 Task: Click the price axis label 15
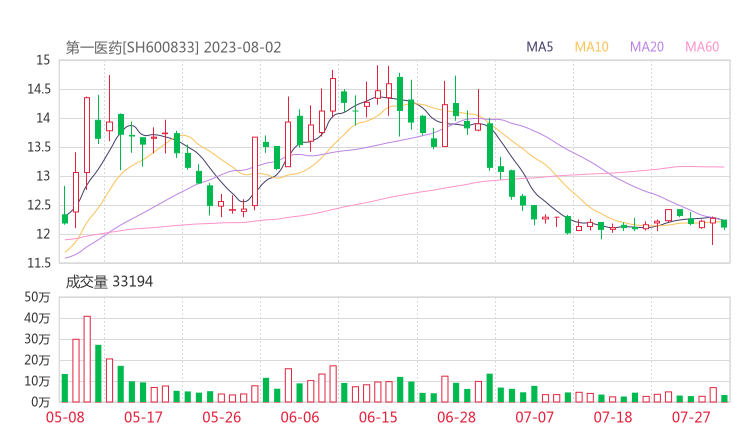(43, 60)
